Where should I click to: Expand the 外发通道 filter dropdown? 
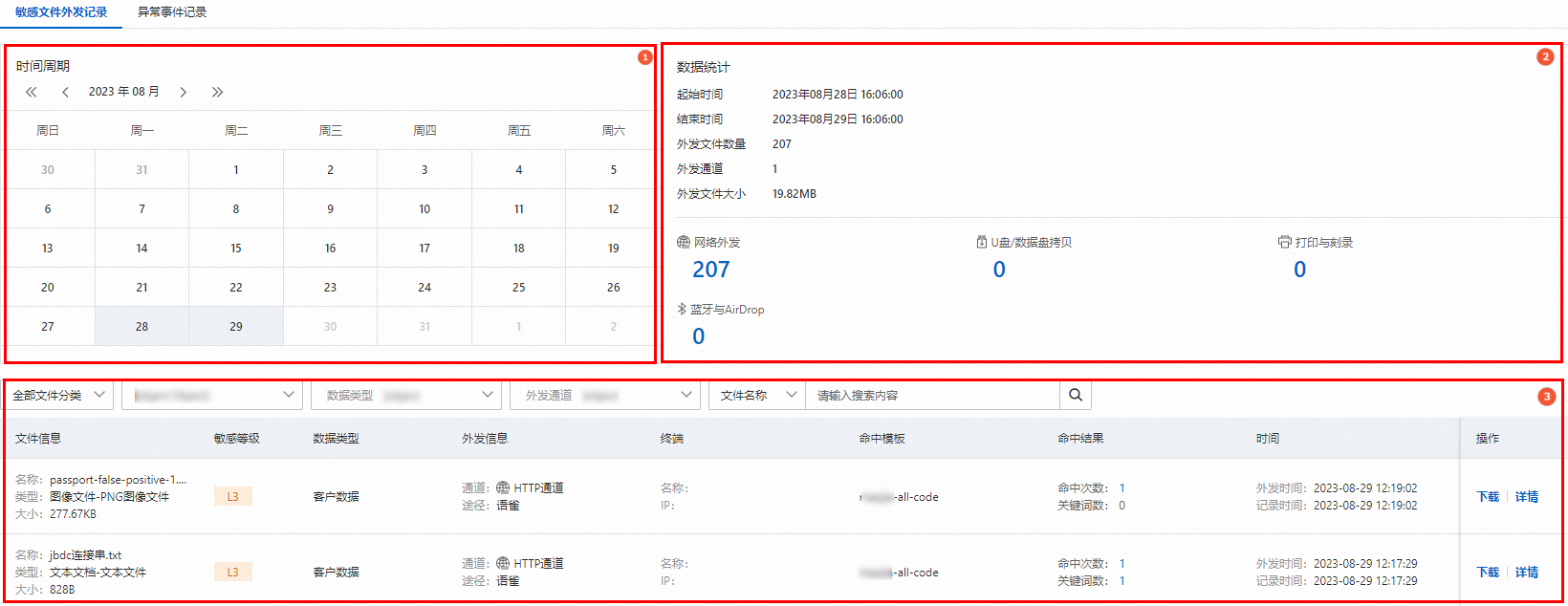coord(604,395)
